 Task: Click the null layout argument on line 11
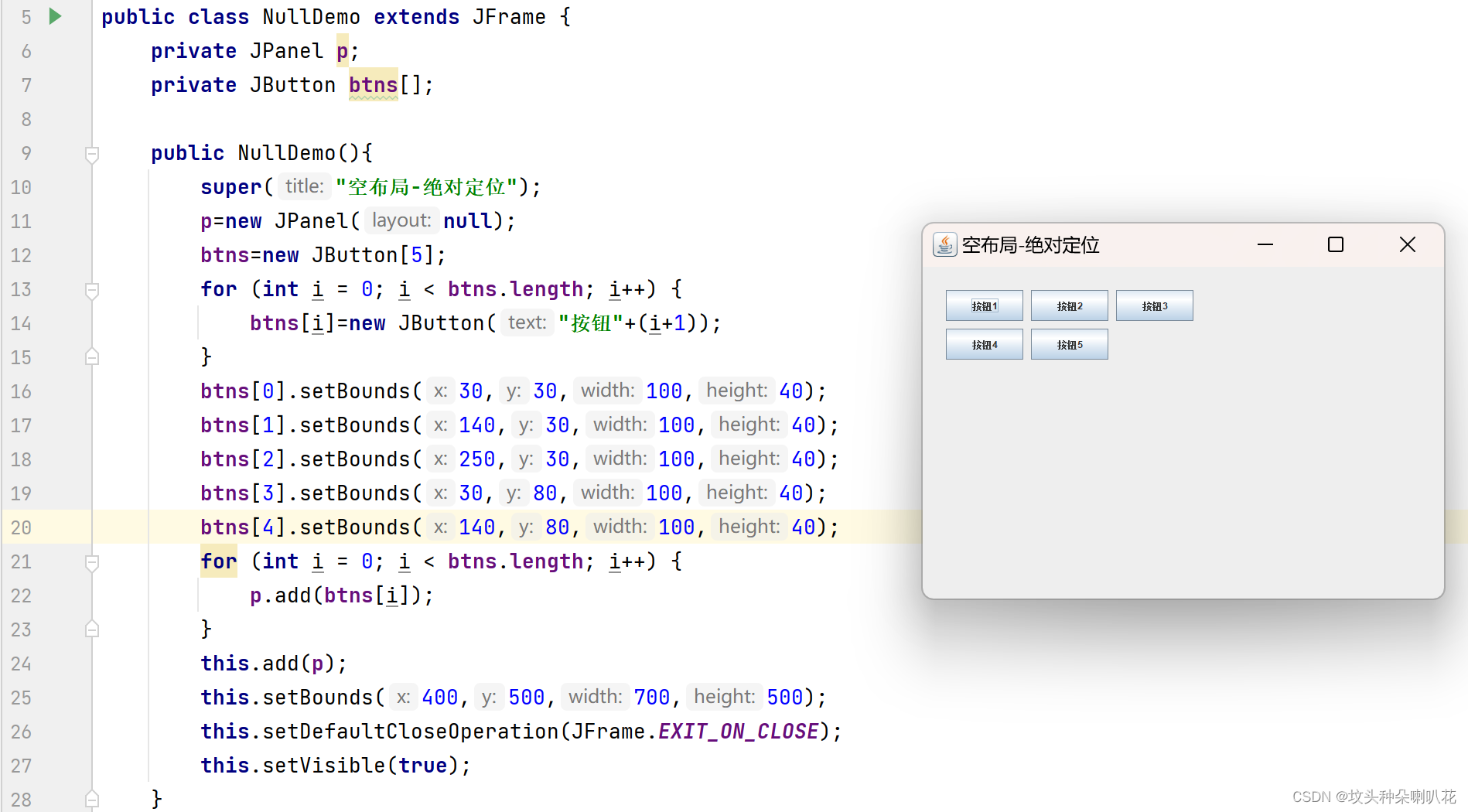coord(468,221)
